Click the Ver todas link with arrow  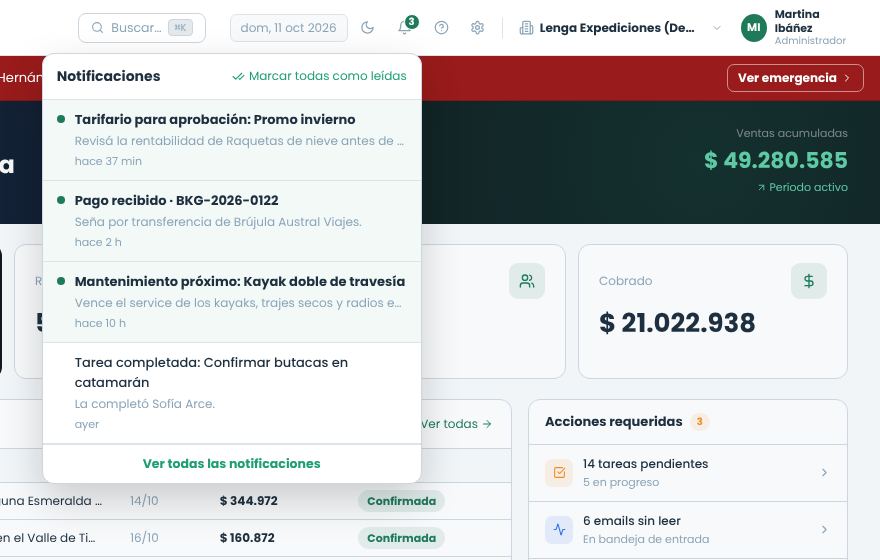(457, 424)
